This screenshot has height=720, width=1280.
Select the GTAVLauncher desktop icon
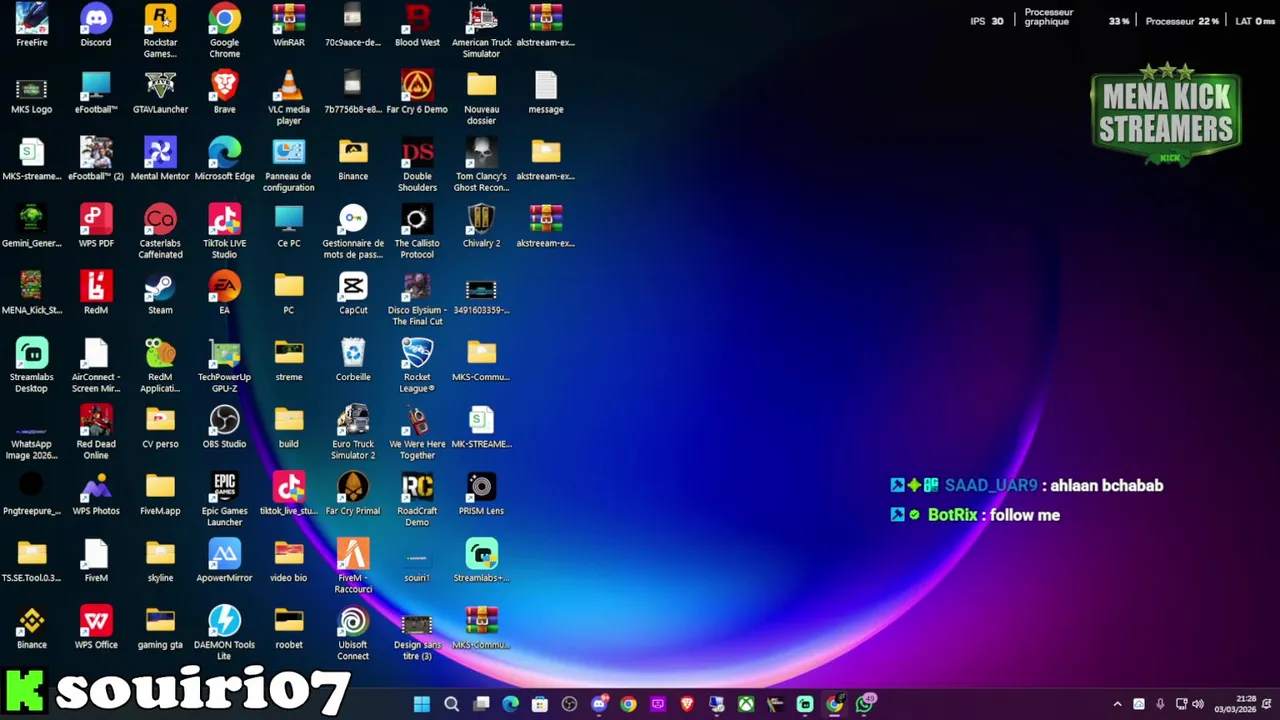pos(160,92)
